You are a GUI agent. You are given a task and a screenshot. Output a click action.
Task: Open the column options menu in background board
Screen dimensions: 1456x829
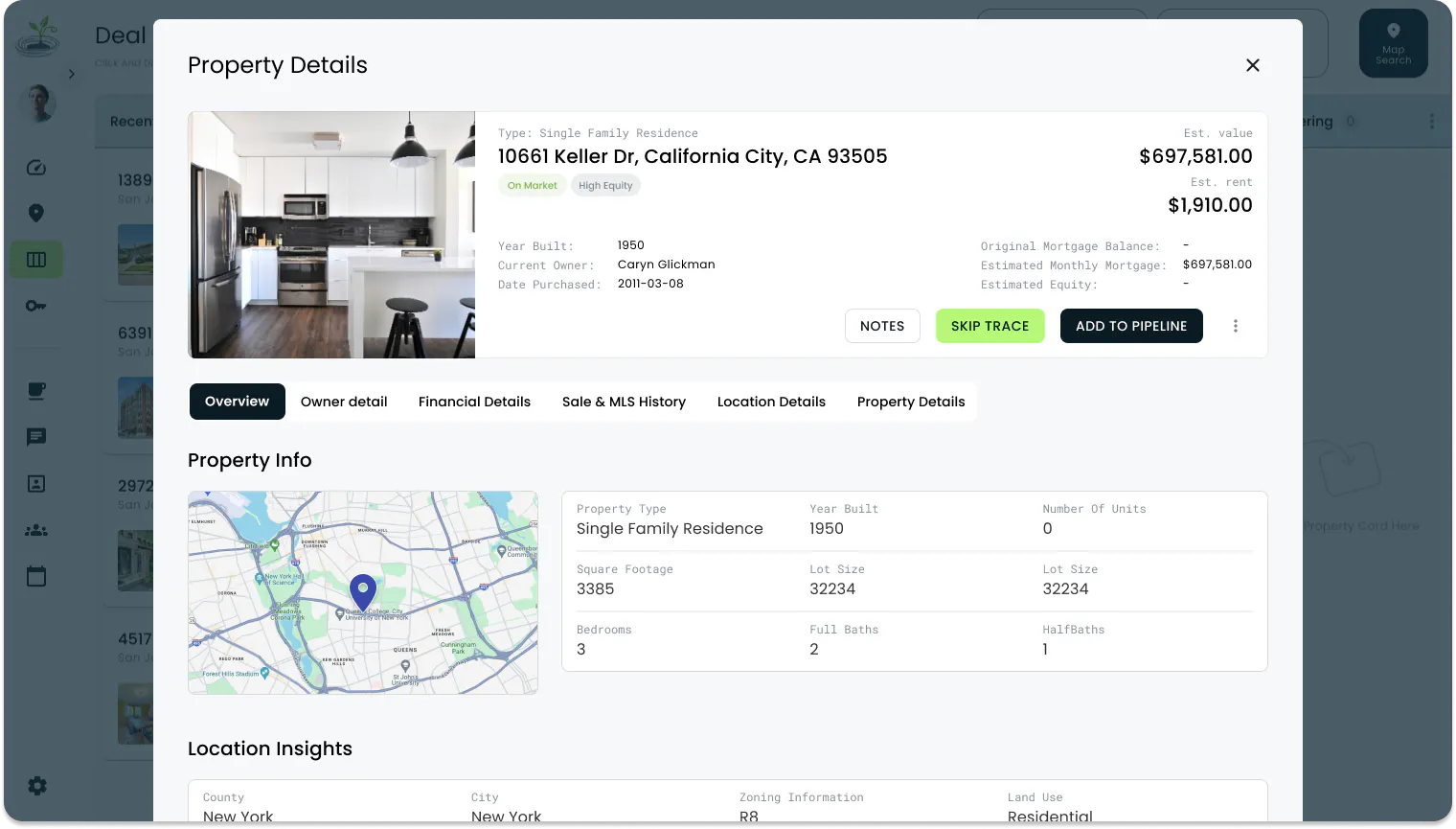(1432, 122)
